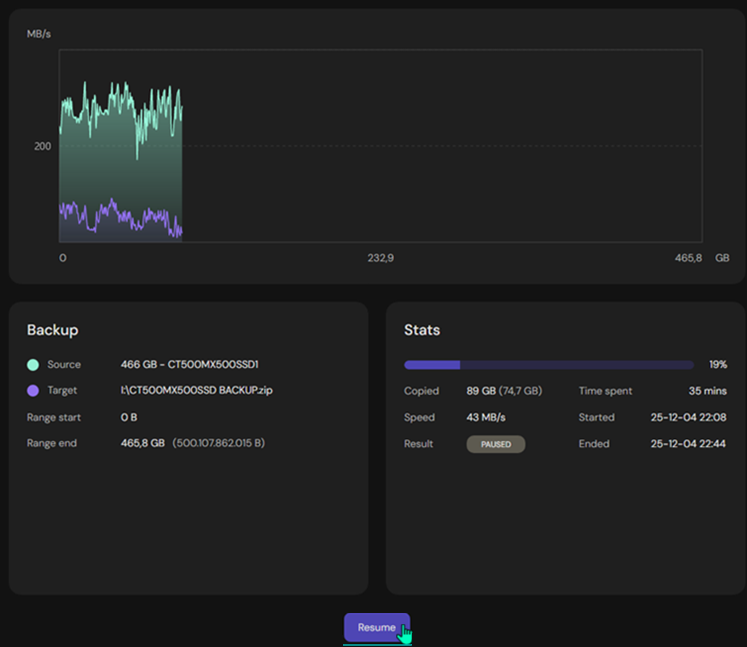Click the 232,9 midpoint axis label
The image size is (747, 647).
pos(380,258)
